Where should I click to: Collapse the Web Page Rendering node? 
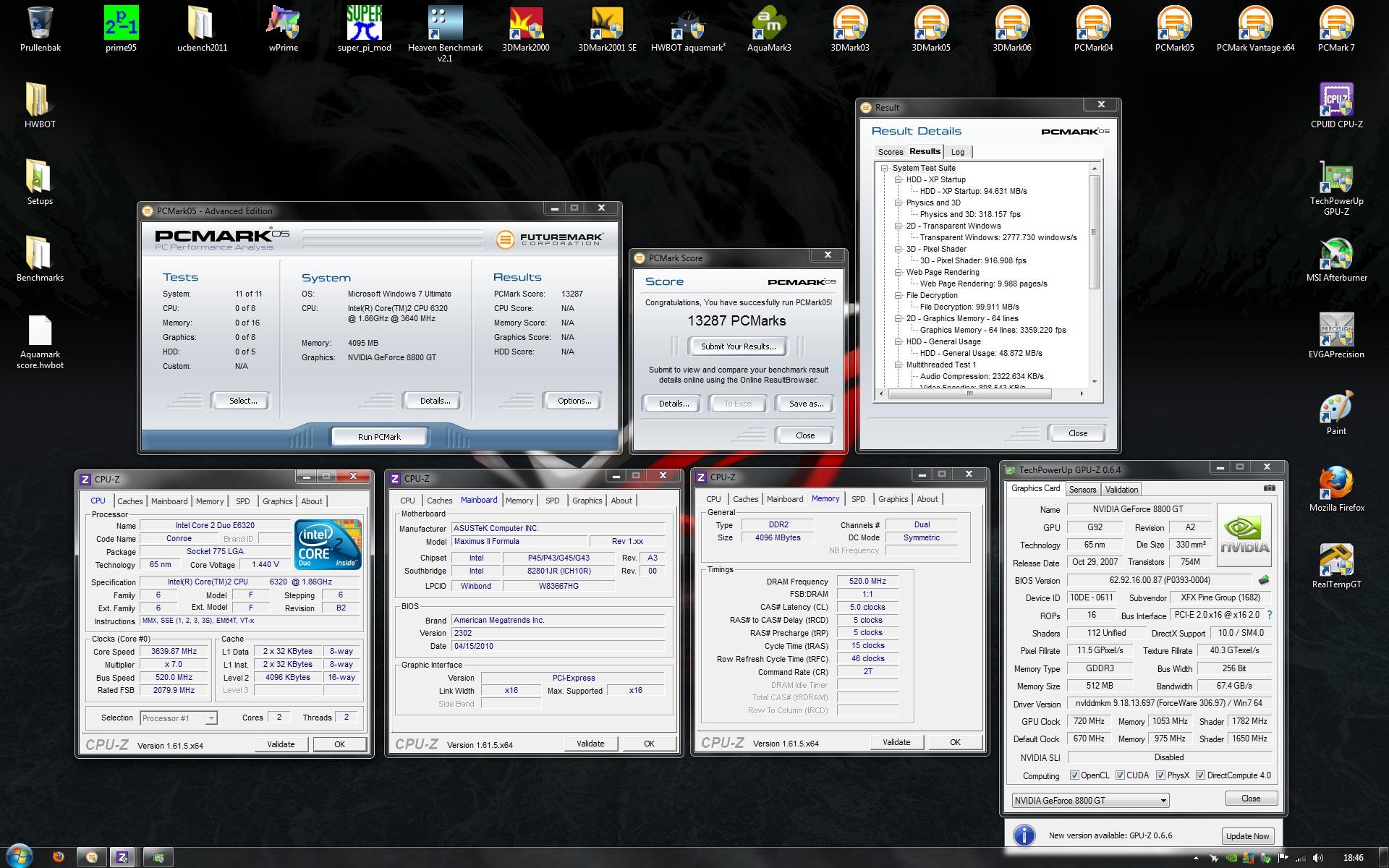point(898,272)
